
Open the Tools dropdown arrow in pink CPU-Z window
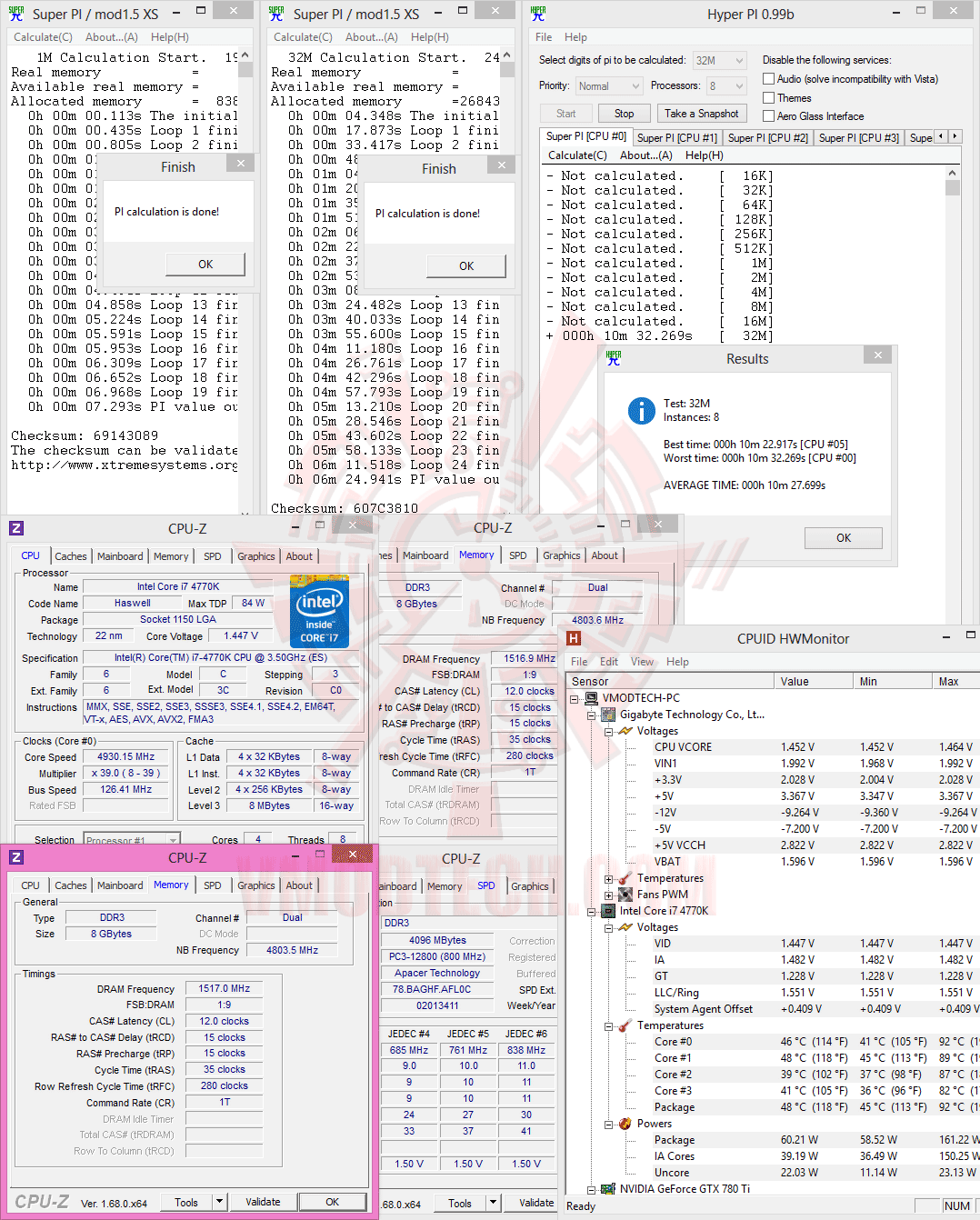[219, 1202]
